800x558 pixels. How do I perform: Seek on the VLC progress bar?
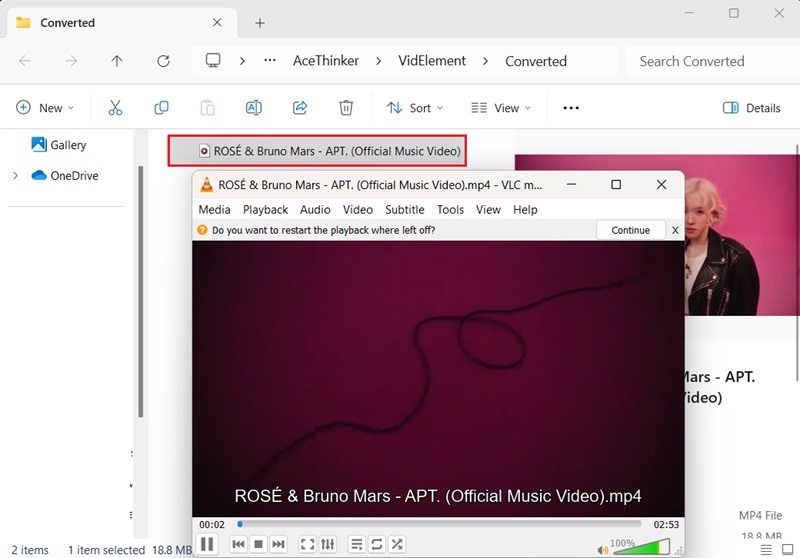[439, 524]
